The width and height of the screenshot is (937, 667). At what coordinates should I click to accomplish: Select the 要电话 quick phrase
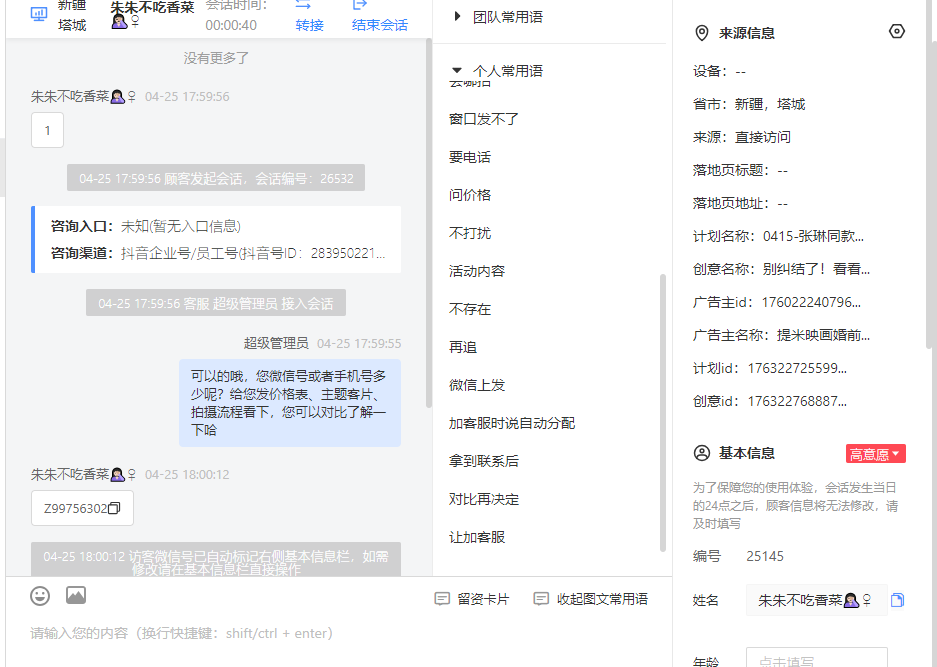470,157
